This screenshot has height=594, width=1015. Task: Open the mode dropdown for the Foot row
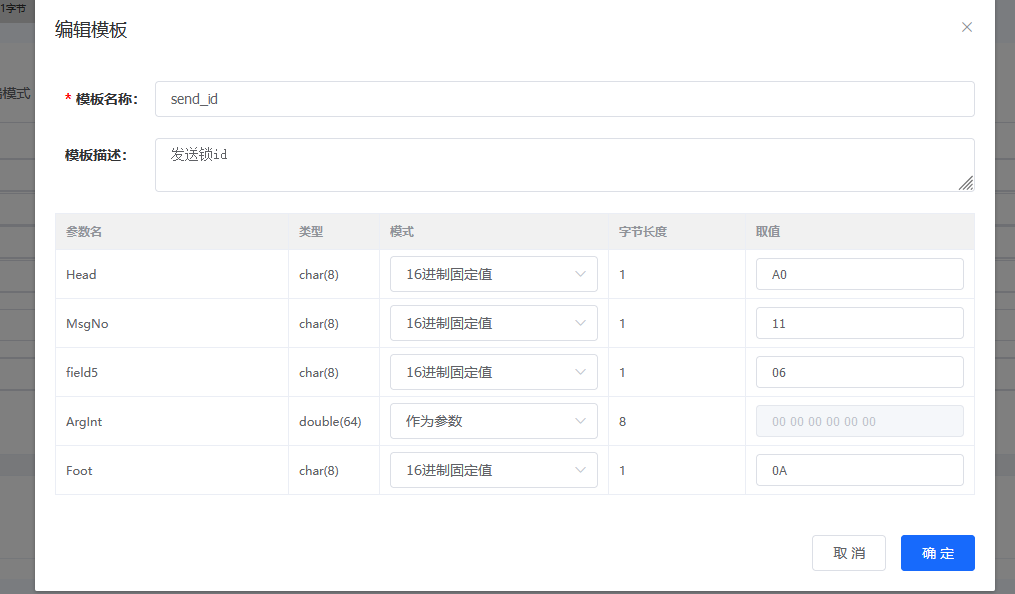pyautogui.click(x=493, y=470)
